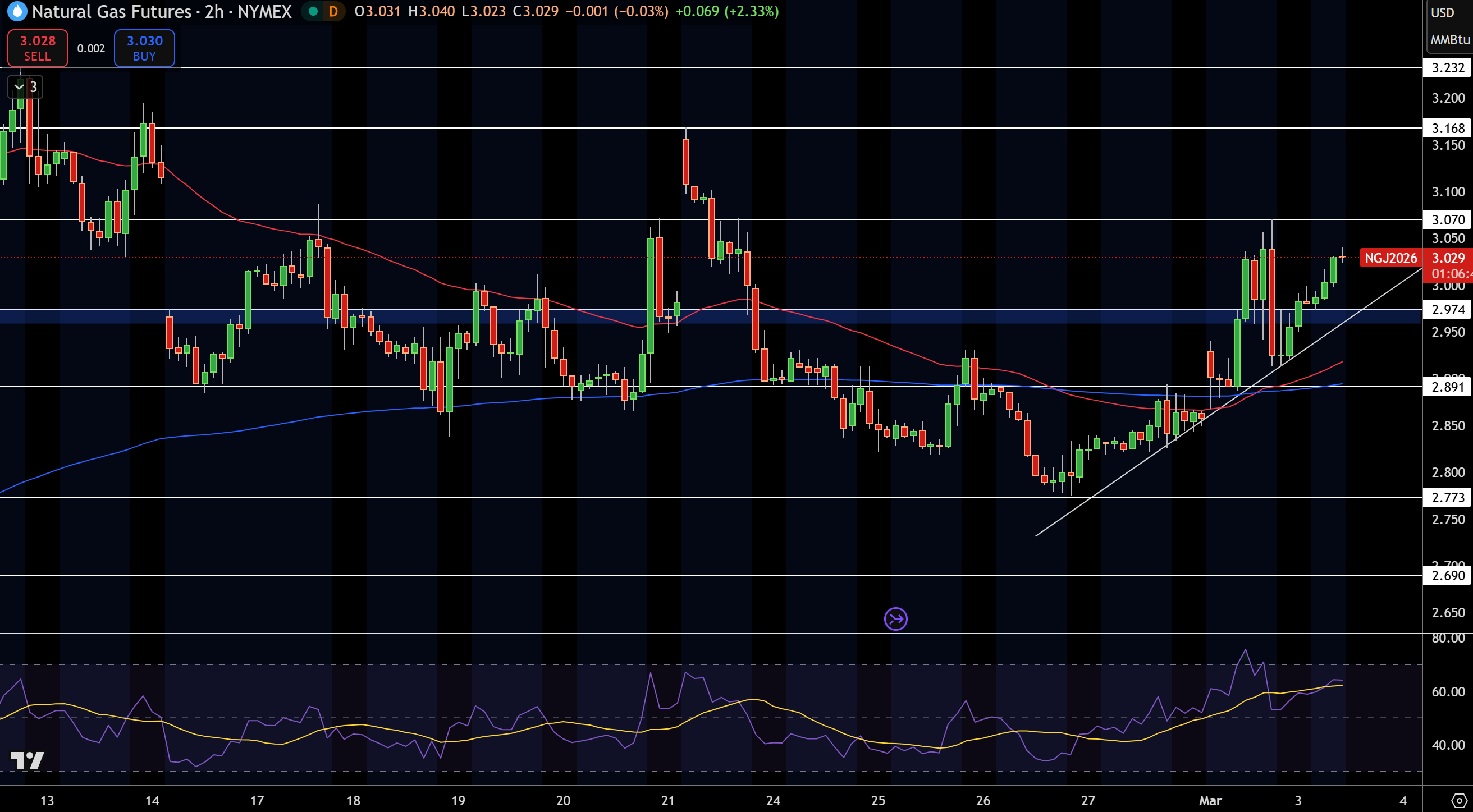
Task: Click the L3.023 low value in header
Action: pos(483,11)
